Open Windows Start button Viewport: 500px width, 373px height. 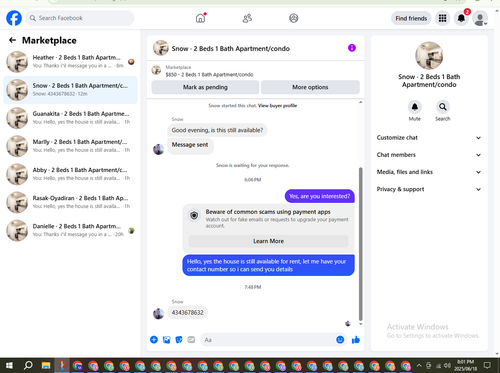click(x=9, y=365)
